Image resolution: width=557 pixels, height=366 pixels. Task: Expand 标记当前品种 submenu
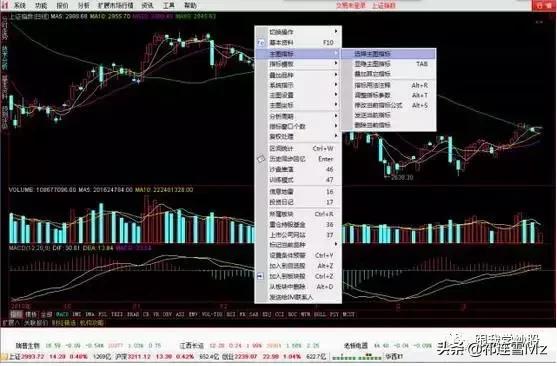point(298,245)
